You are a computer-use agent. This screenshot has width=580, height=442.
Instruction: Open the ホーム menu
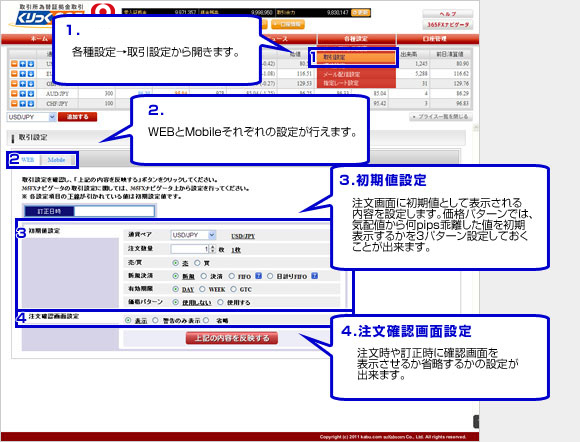click(x=39, y=39)
